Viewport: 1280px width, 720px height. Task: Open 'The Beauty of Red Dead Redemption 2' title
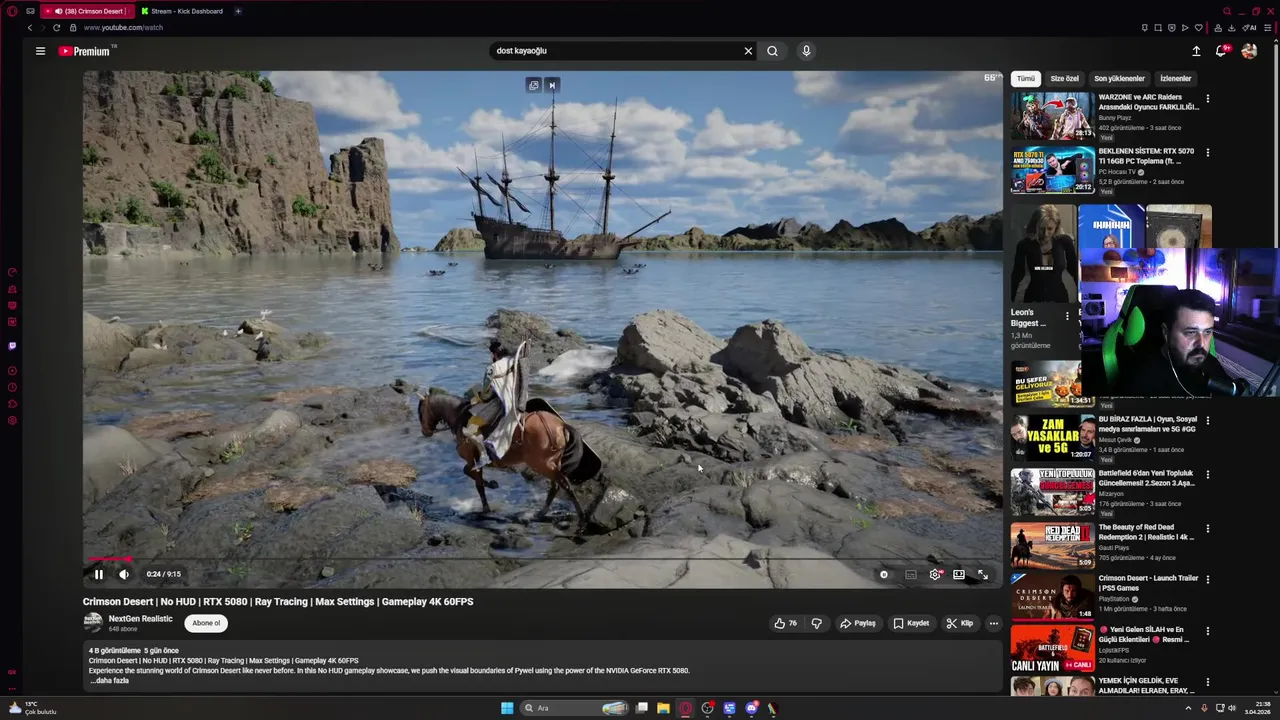pos(1146,532)
